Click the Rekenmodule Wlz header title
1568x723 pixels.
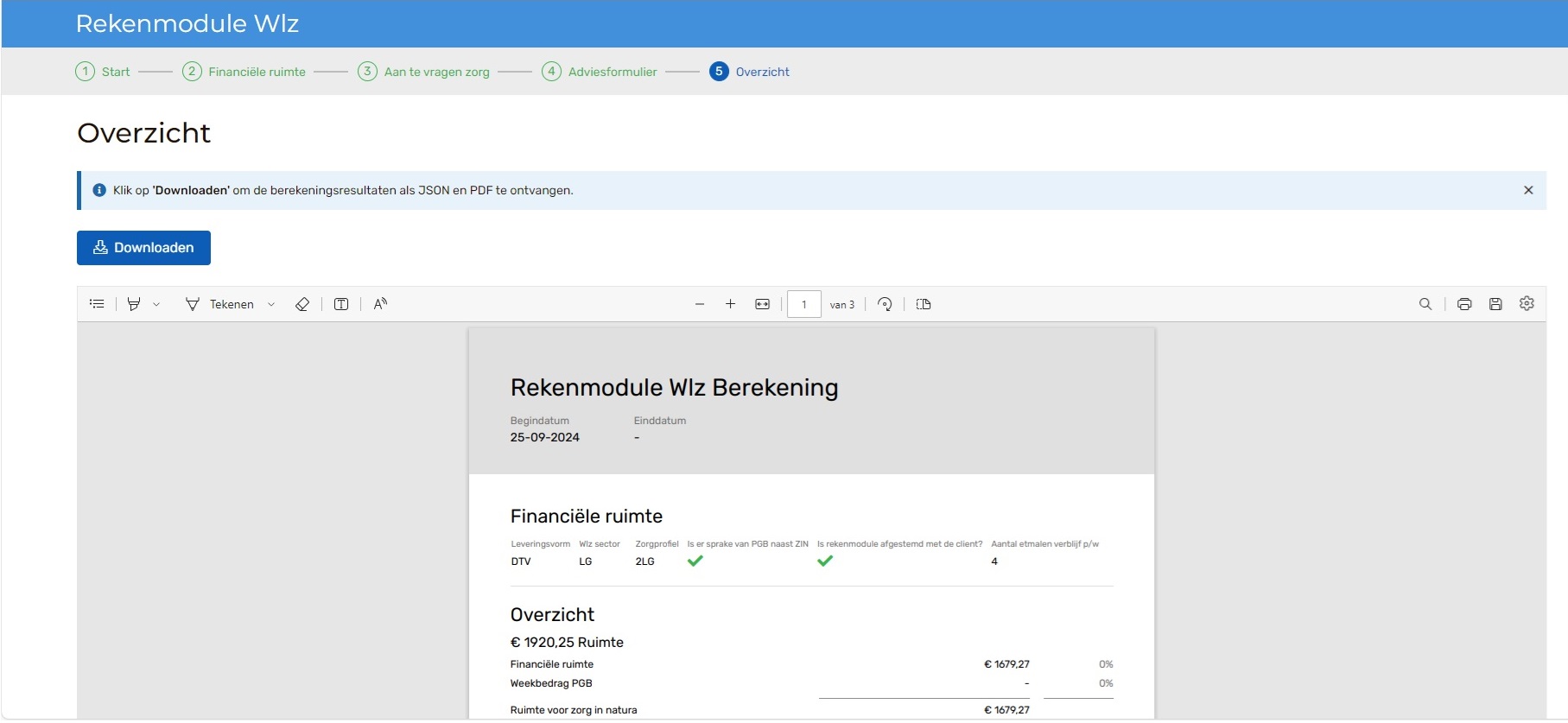(x=187, y=23)
